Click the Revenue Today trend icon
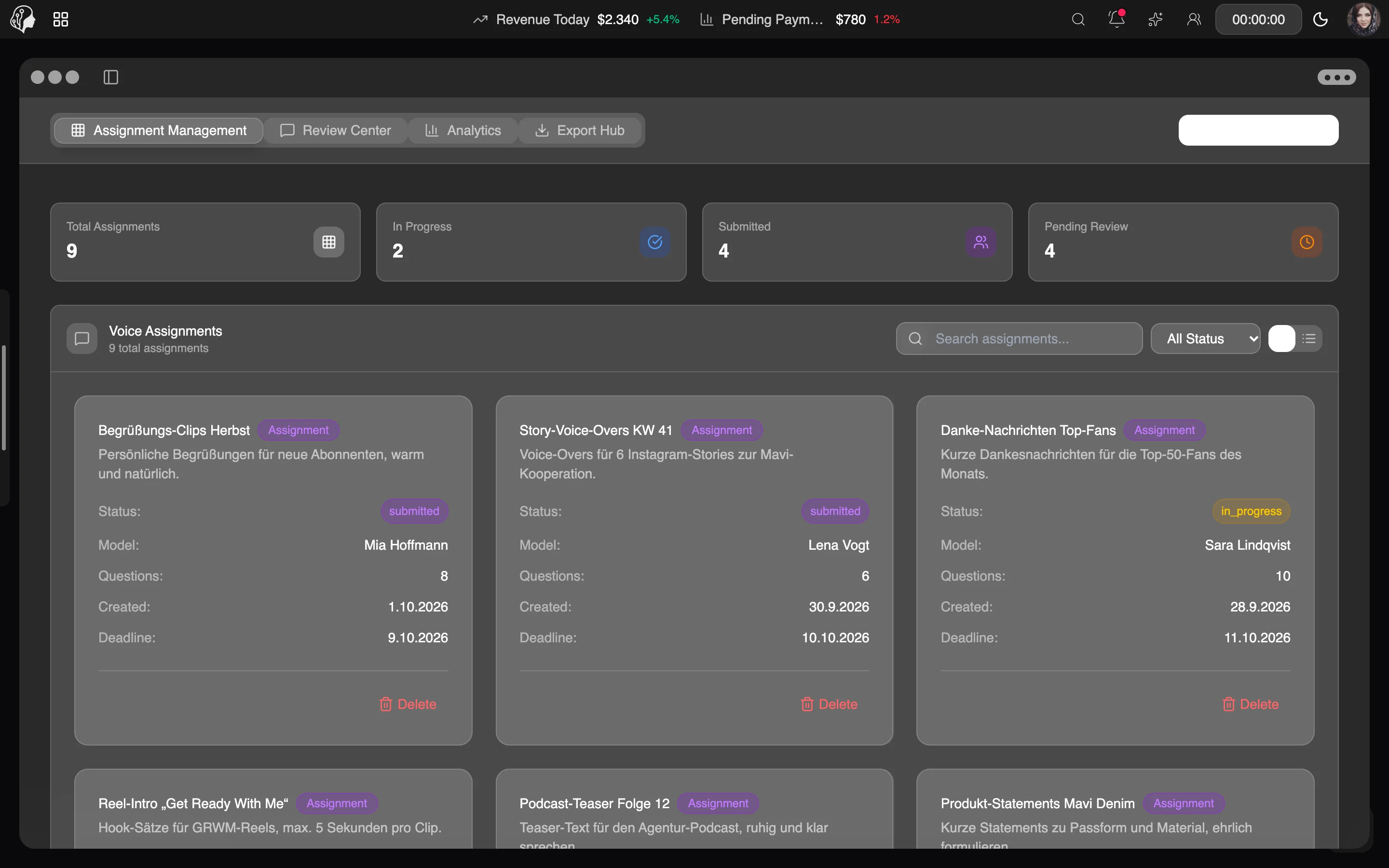 click(x=480, y=19)
